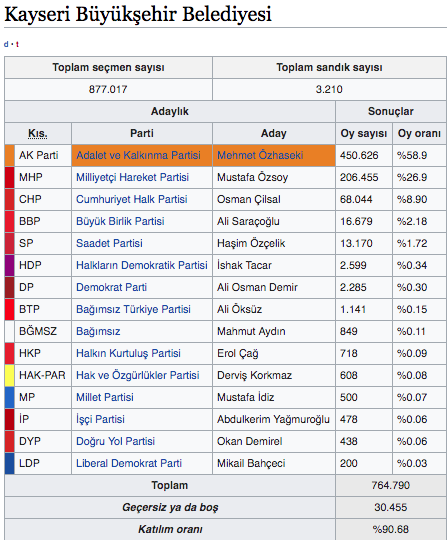Open the İşçi Partisi link

click(x=100, y=419)
